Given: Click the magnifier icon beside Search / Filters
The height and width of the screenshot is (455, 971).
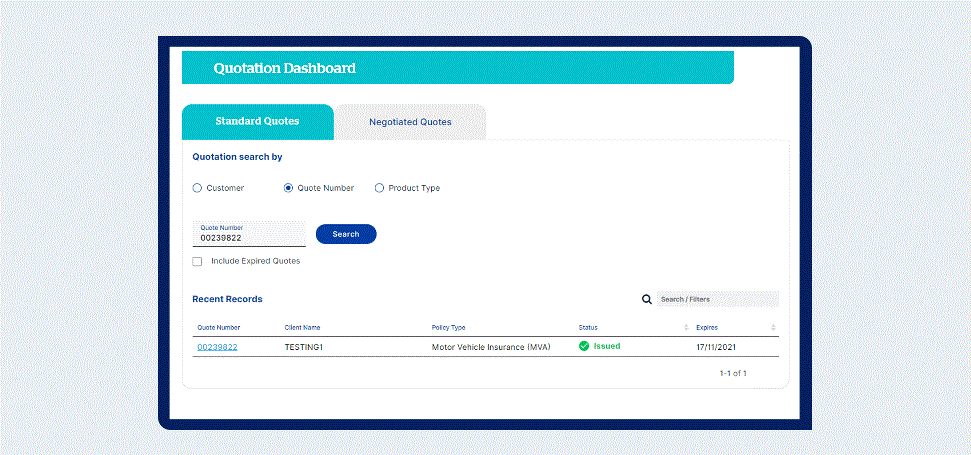Looking at the screenshot, I should [647, 300].
